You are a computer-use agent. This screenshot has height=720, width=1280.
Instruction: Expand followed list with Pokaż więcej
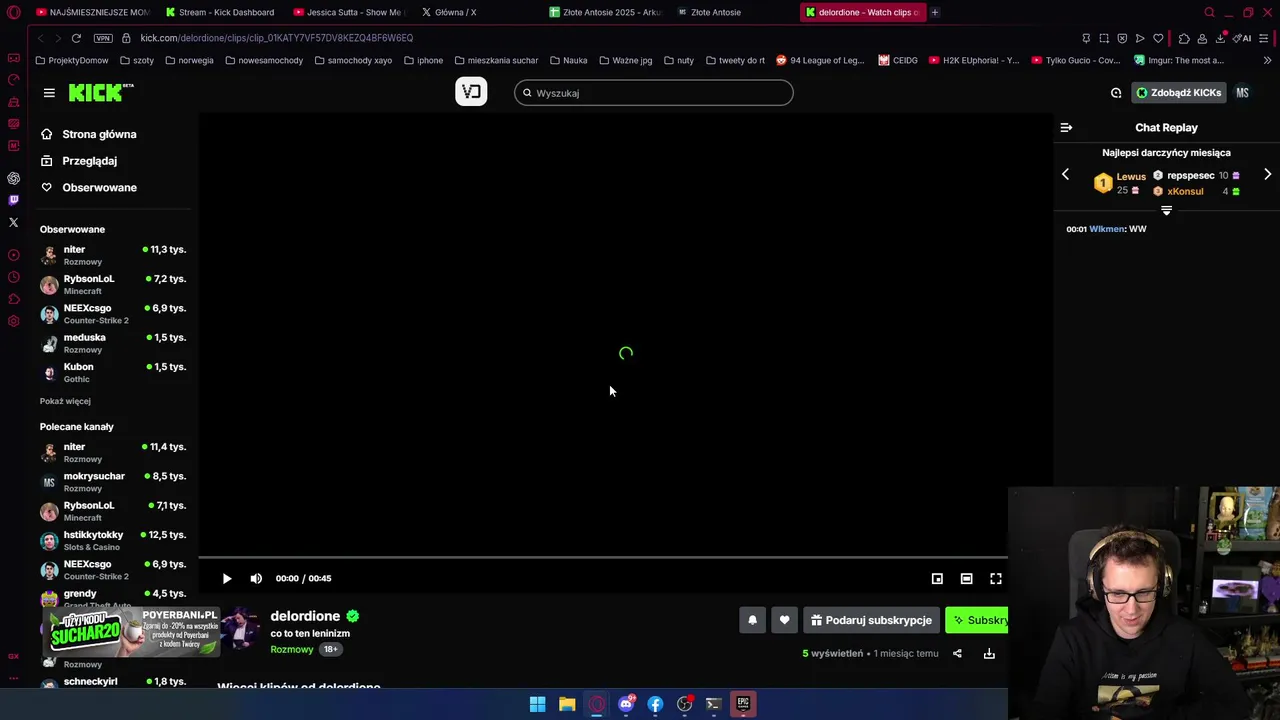(x=65, y=401)
